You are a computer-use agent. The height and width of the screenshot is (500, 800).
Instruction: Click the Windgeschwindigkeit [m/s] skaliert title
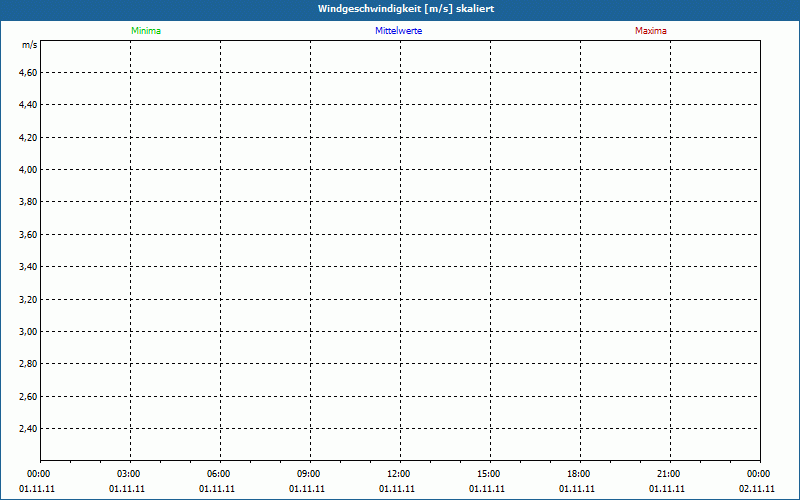(406, 9)
